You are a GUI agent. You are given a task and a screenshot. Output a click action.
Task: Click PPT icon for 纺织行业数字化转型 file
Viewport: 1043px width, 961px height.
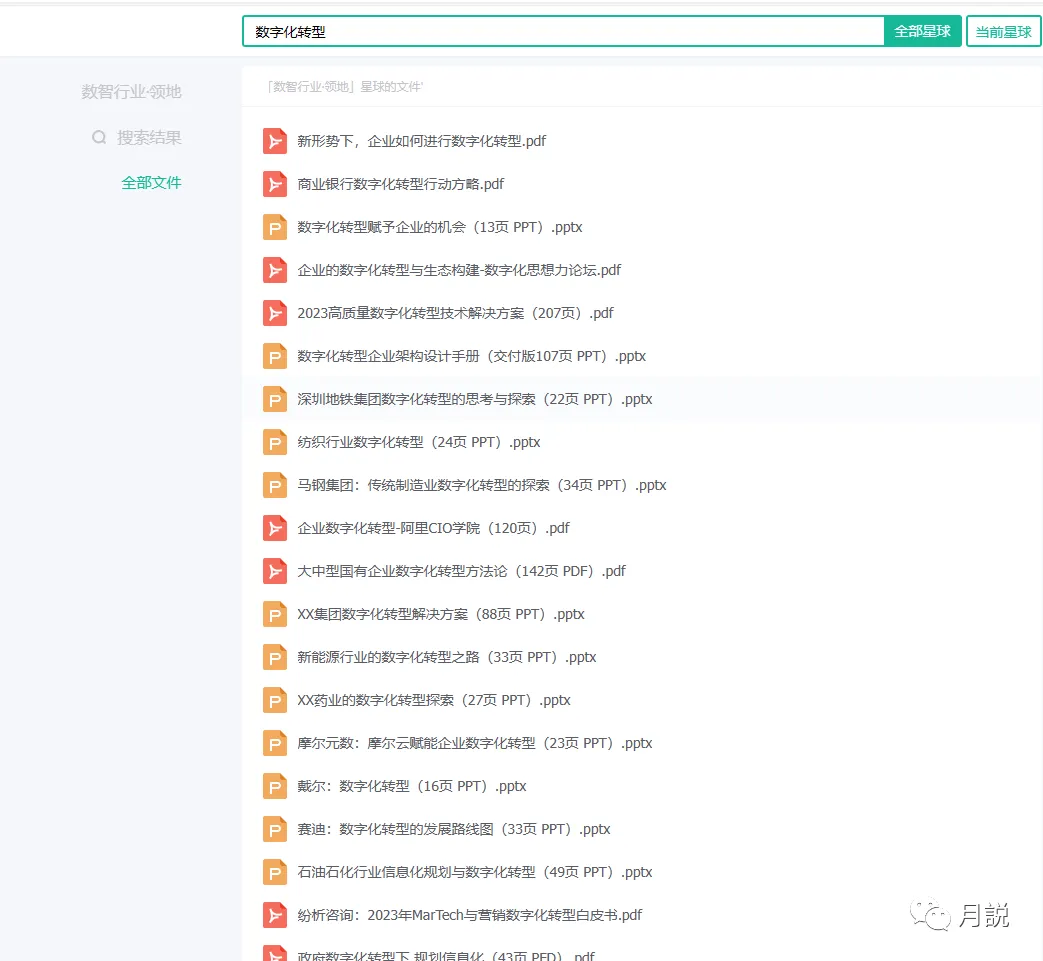tap(275, 442)
